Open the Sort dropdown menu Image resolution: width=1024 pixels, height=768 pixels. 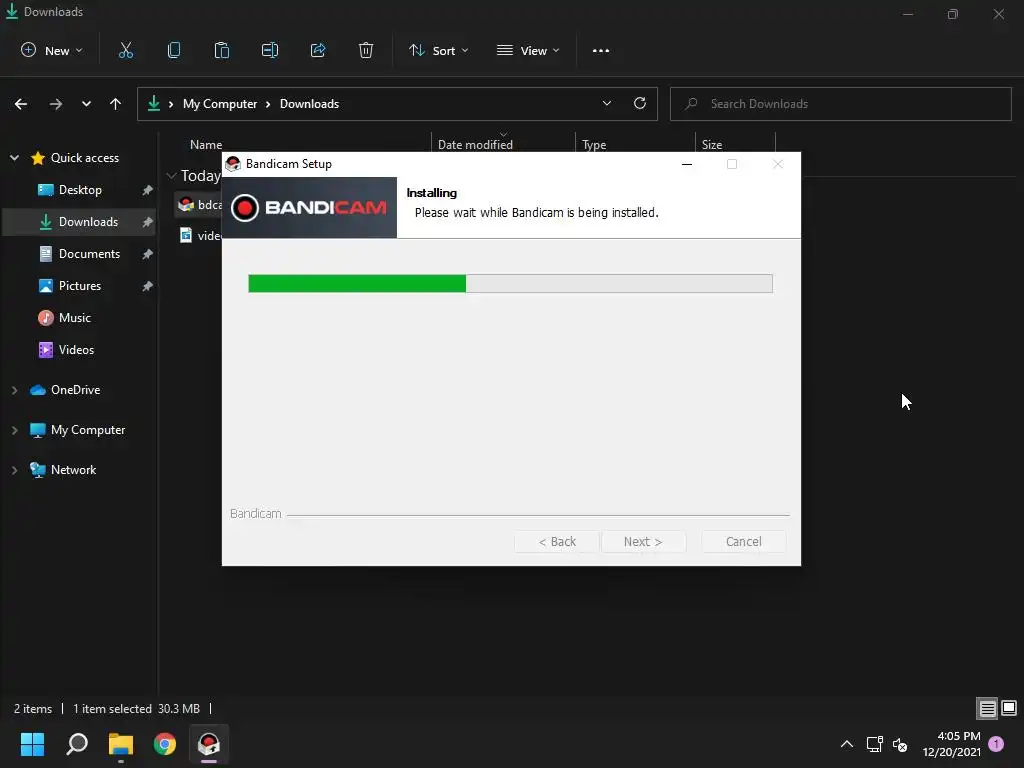click(x=439, y=50)
